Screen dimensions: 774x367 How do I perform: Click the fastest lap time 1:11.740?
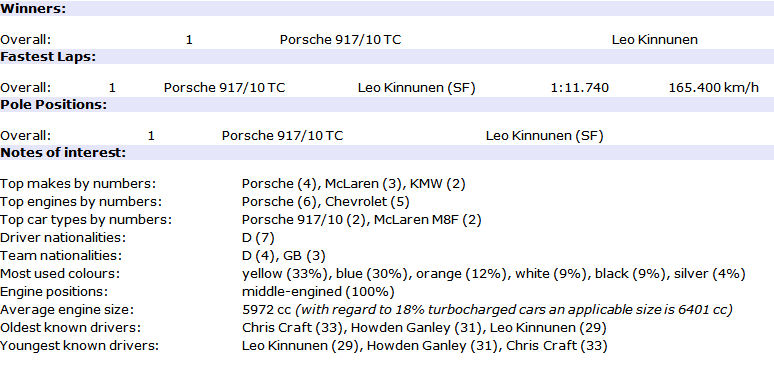click(580, 88)
